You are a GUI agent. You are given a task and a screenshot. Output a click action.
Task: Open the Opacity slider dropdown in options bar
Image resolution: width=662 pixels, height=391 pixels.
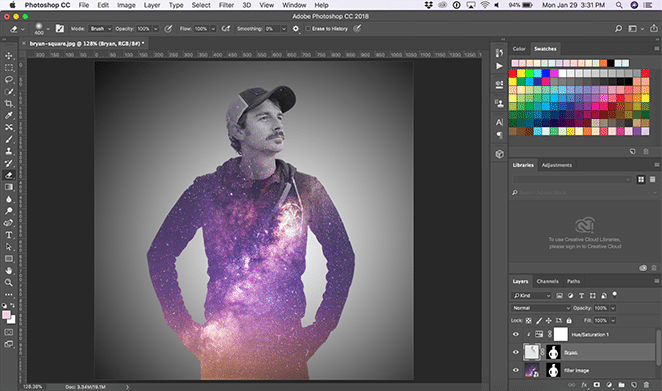coord(155,29)
